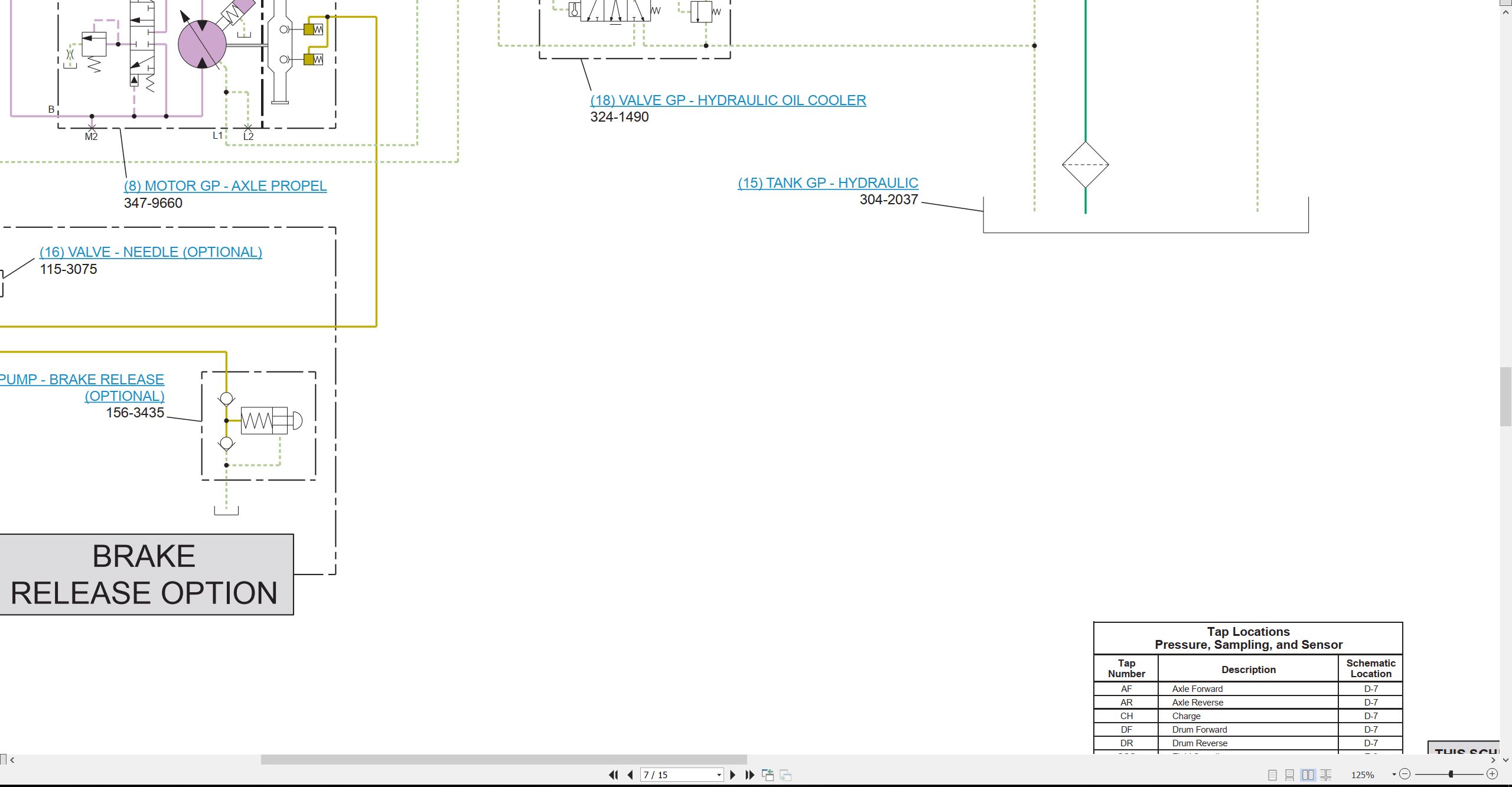Click the horizontal scrollbar thumb
The height and width of the screenshot is (787, 1512).
click(504, 759)
